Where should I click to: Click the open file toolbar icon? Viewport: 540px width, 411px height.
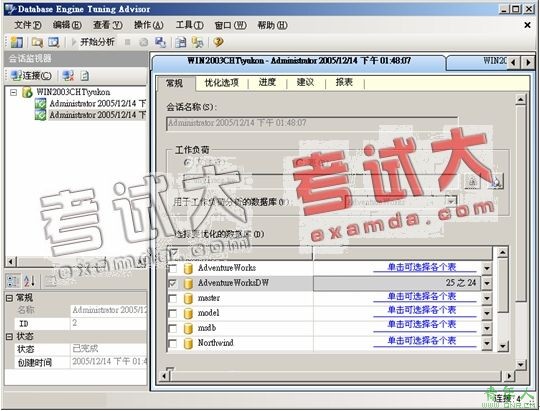coord(37,42)
